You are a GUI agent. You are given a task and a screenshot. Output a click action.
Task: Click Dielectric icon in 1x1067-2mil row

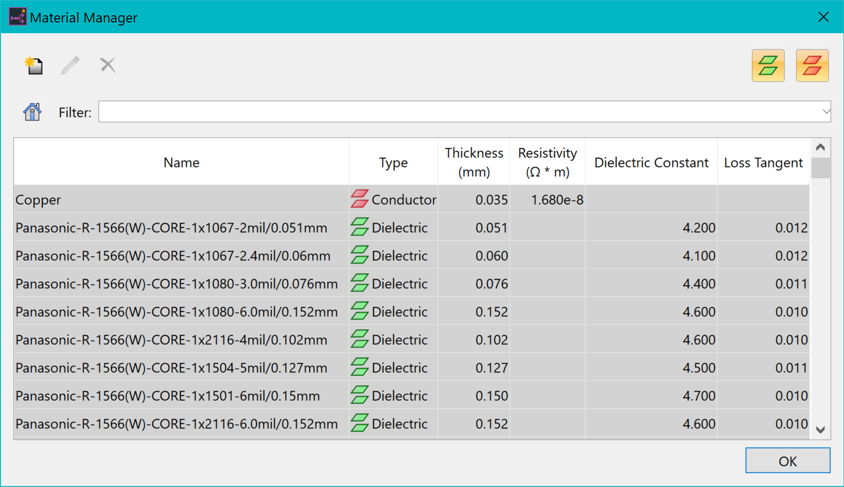click(360, 227)
